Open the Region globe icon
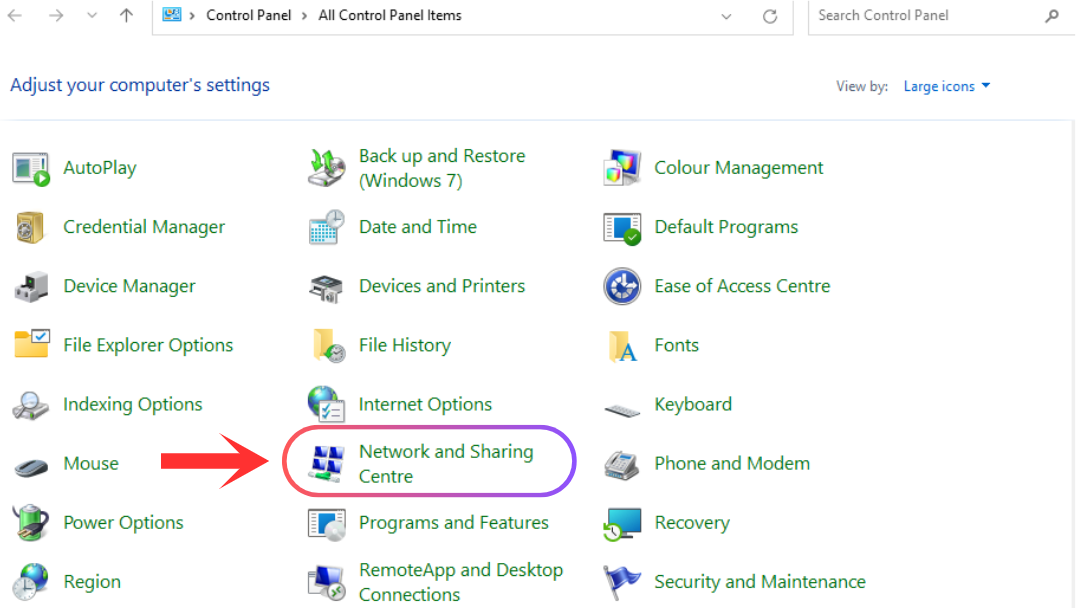The height and width of the screenshot is (608, 1082). coord(30,581)
